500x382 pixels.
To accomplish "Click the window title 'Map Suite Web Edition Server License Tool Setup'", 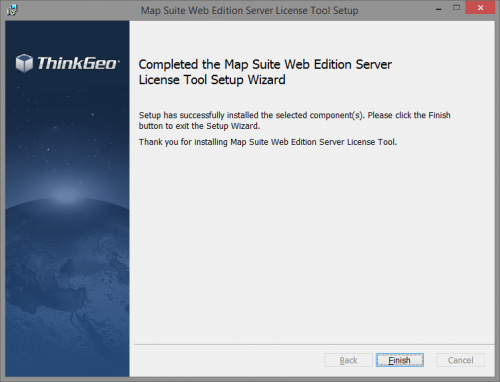I will click(x=249, y=10).
